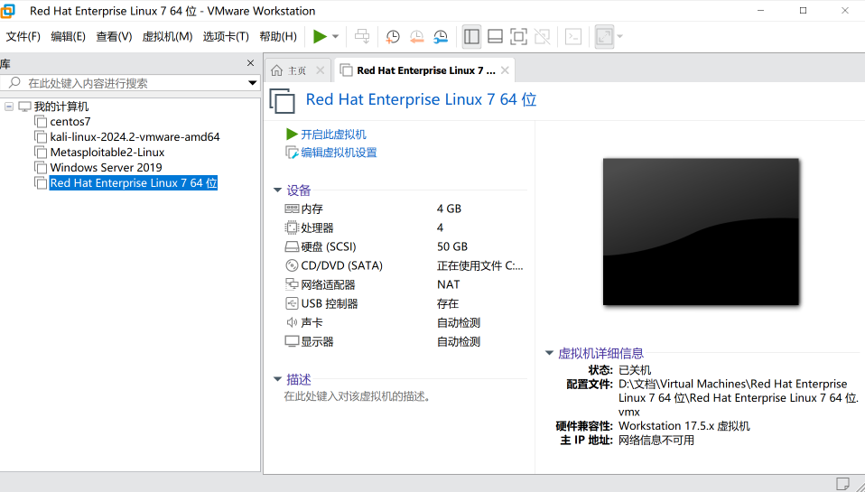Open the 帮助(H) menu
Viewport: 865px width, 492px height.
[x=278, y=36]
